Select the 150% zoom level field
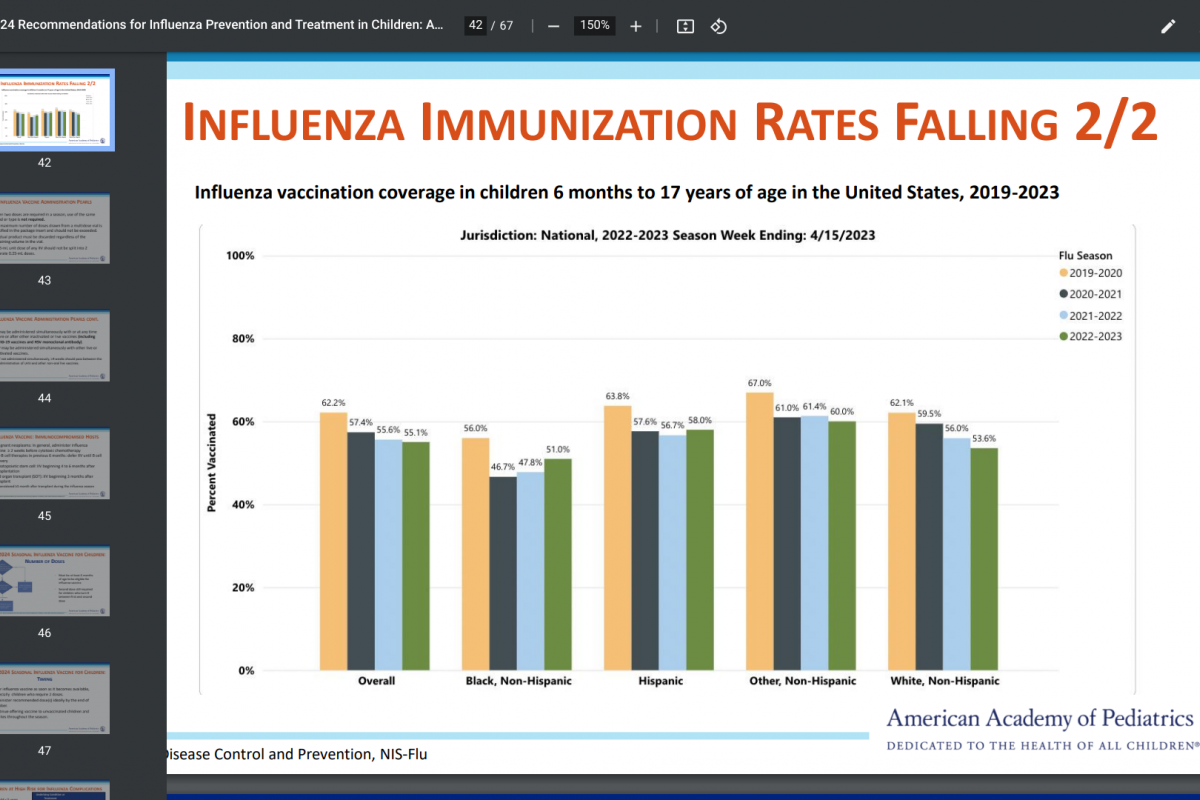This screenshot has width=1200, height=800. tap(594, 26)
